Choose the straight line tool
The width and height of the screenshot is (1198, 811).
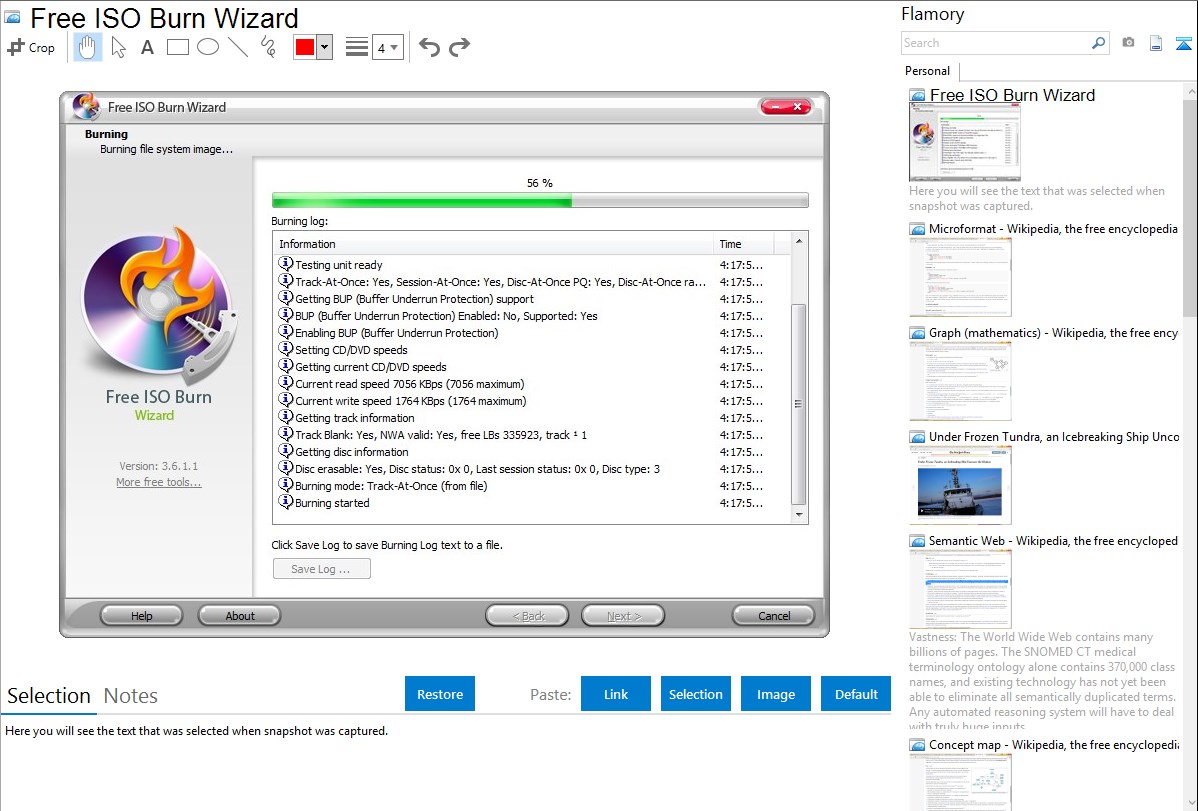click(238, 47)
